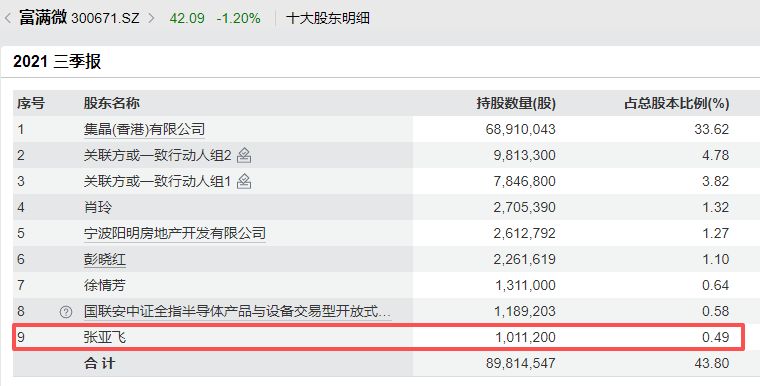
Task: Click ownership ratio 3.82
Action: click(715, 182)
